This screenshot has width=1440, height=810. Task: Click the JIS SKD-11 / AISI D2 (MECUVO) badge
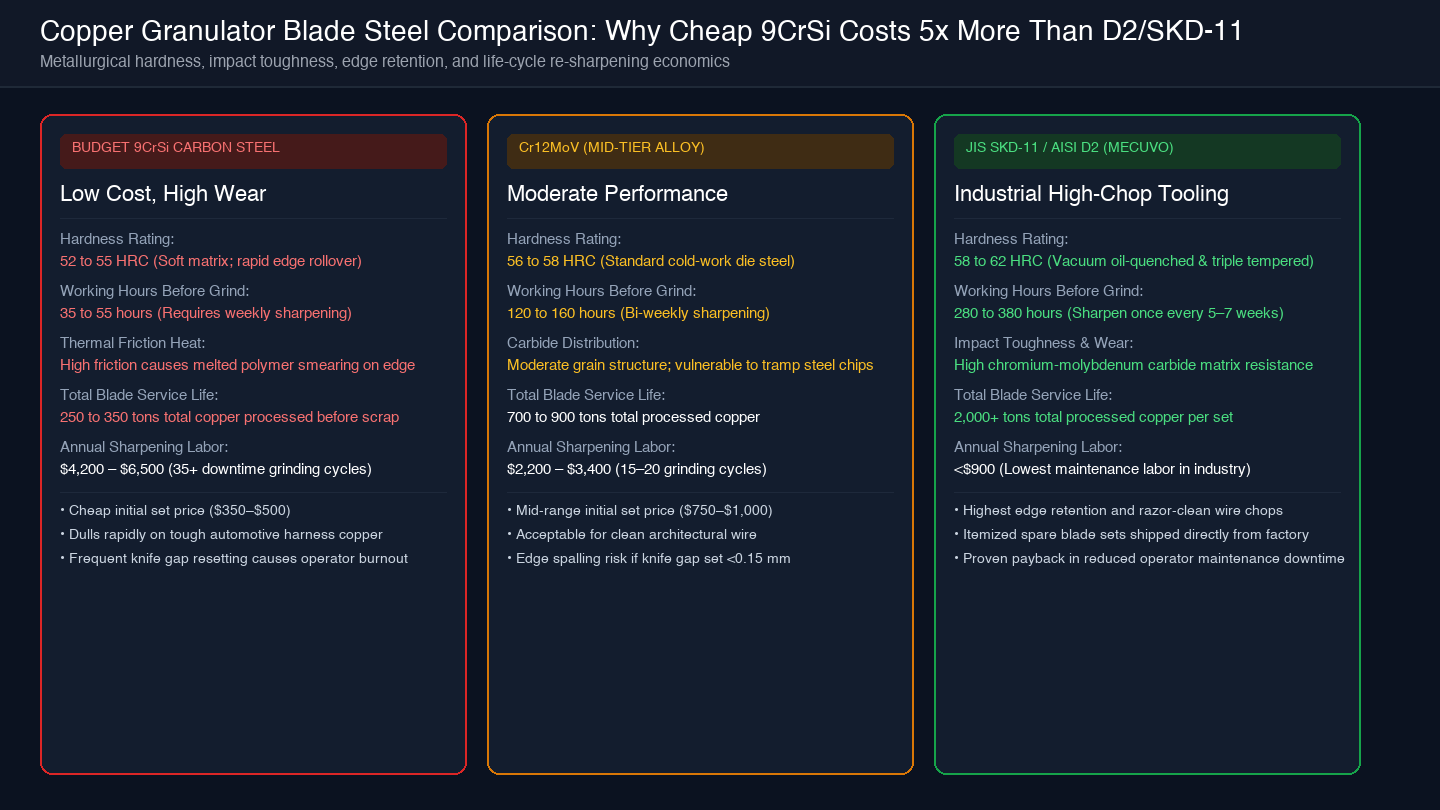pos(1147,151)
